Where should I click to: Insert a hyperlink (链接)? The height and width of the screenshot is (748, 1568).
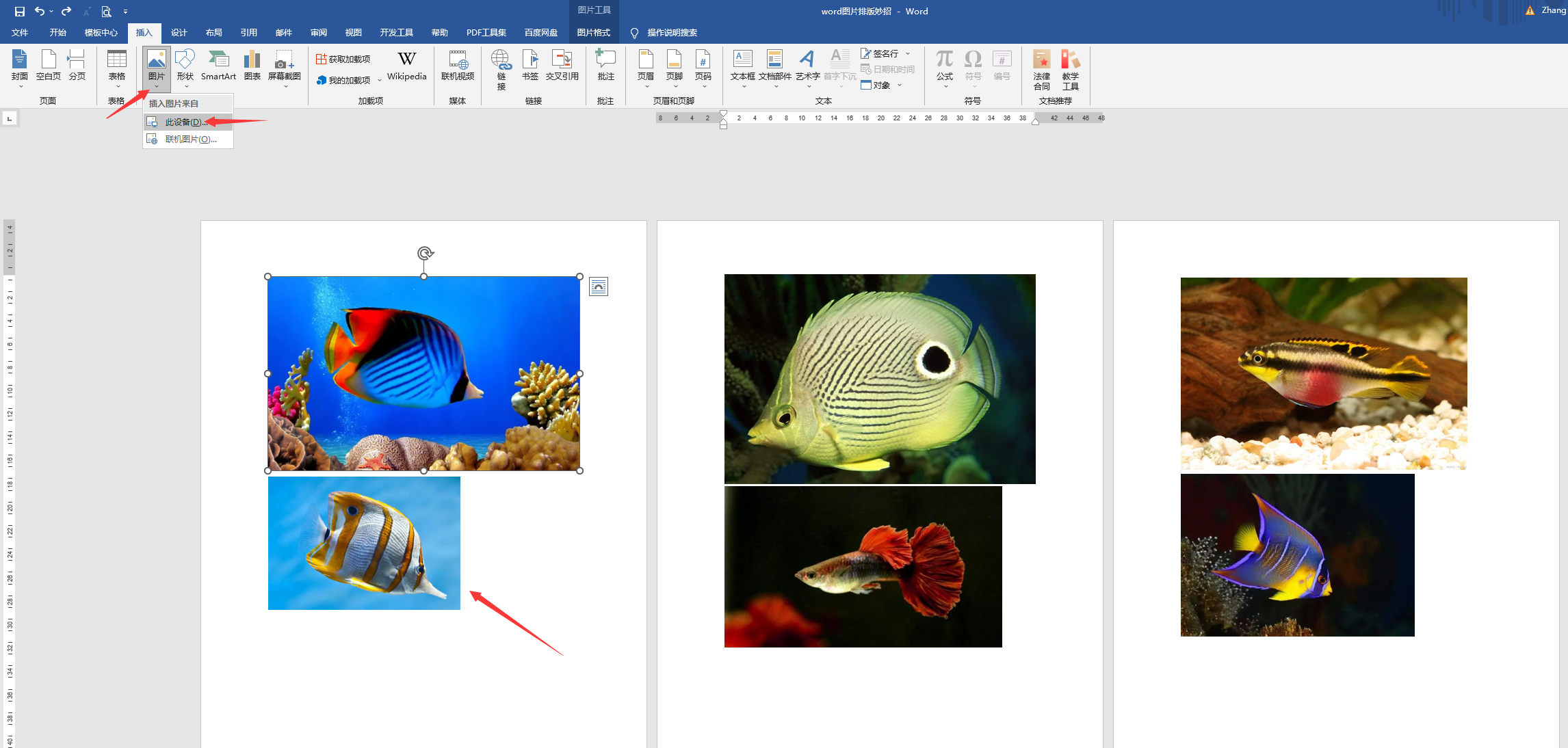click(x=501, y=70)
